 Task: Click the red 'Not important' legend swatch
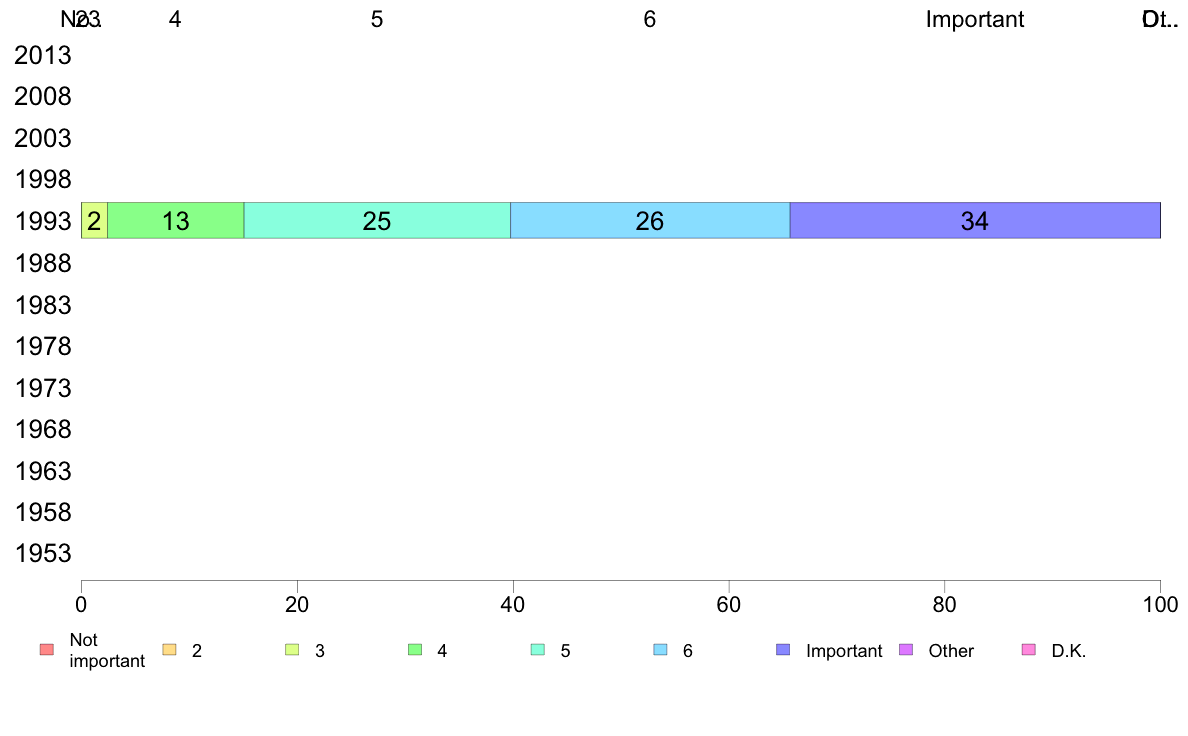[47, 650]
